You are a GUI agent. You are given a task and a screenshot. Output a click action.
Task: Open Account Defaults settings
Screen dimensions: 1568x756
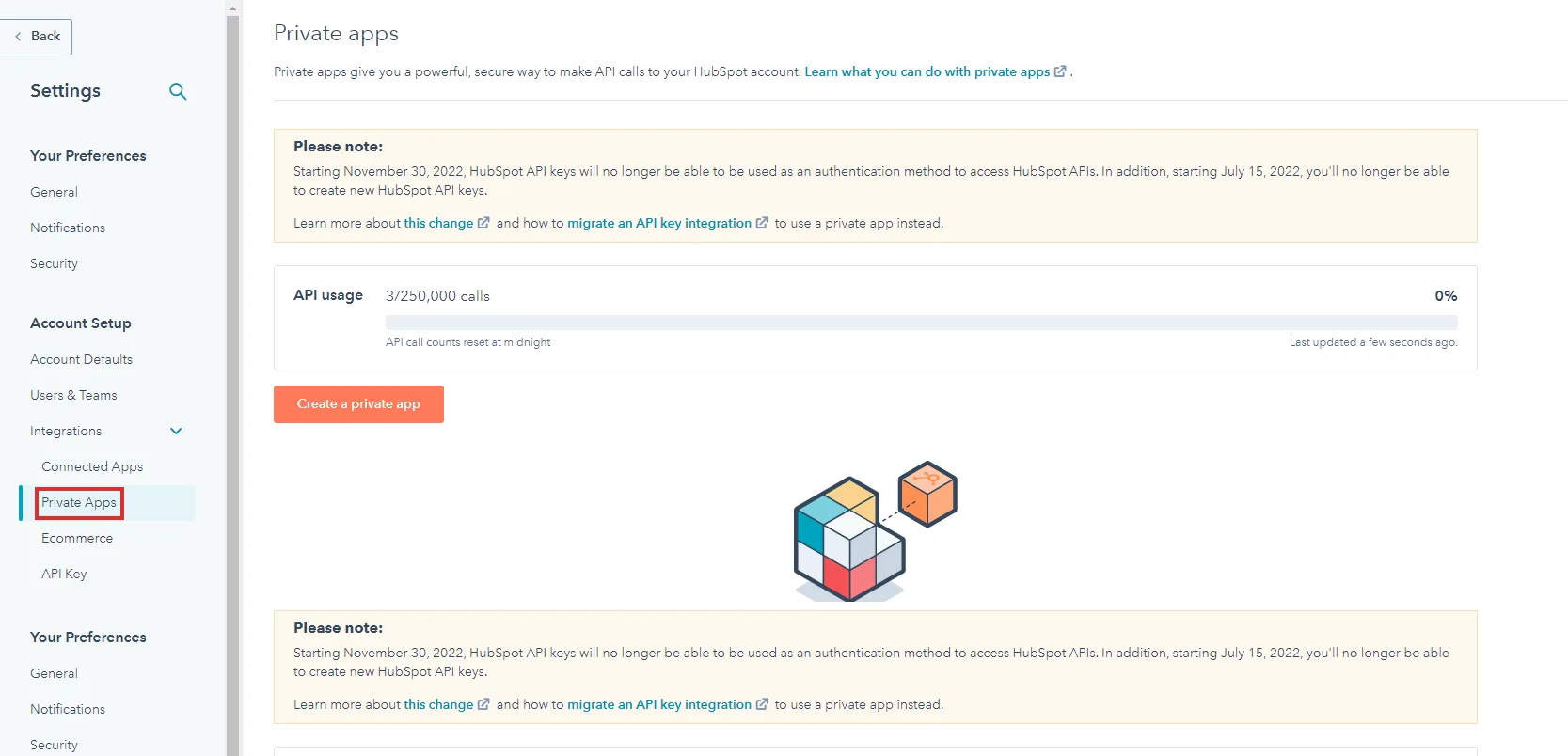click(81, 359)
